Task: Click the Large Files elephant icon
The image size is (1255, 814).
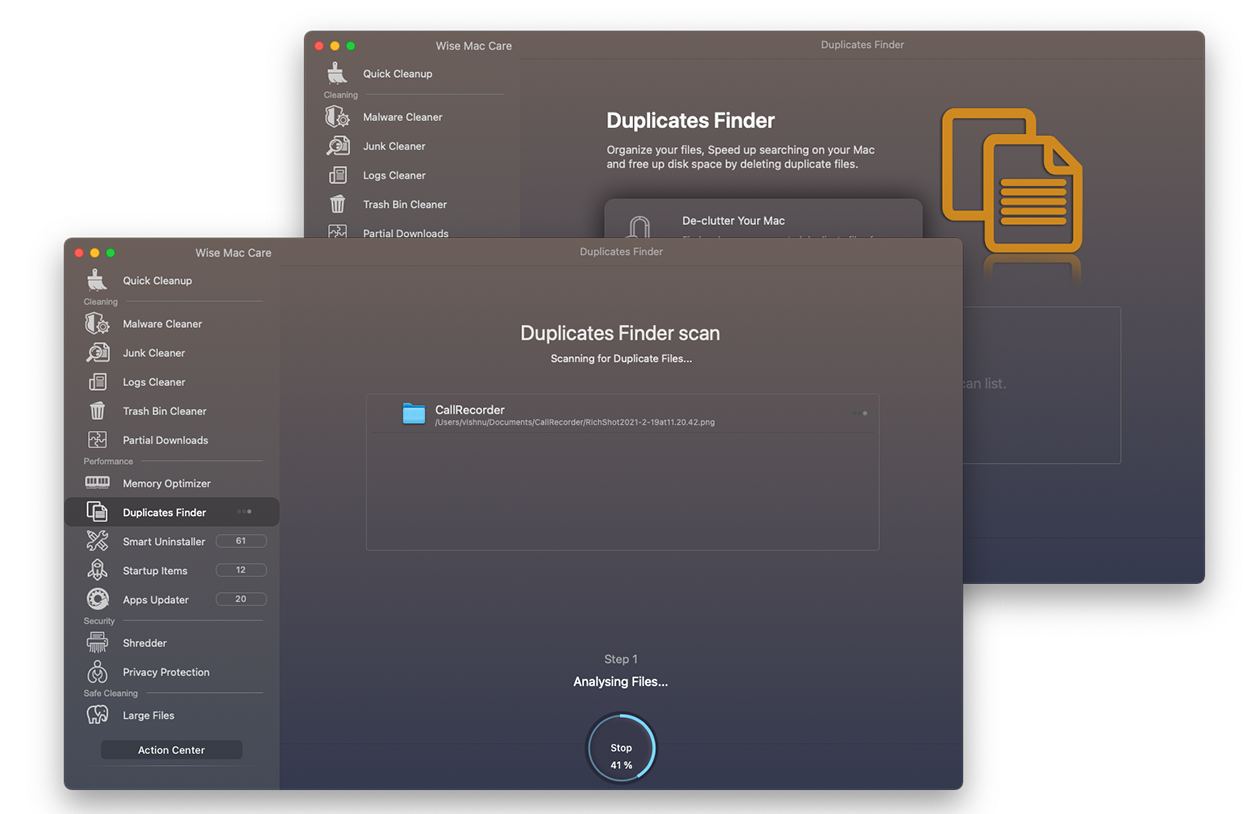Action: tap(97, 715)
